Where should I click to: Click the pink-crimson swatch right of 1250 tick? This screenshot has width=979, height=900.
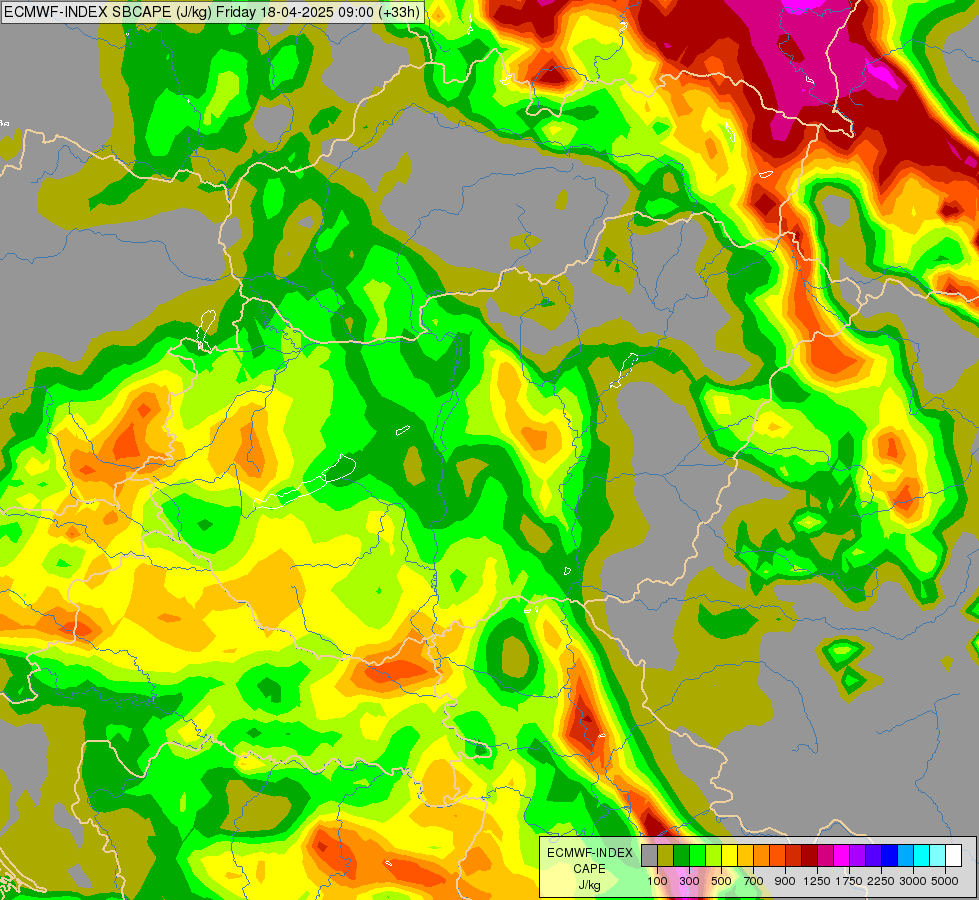pyautogui.click(x=825, y=855)
